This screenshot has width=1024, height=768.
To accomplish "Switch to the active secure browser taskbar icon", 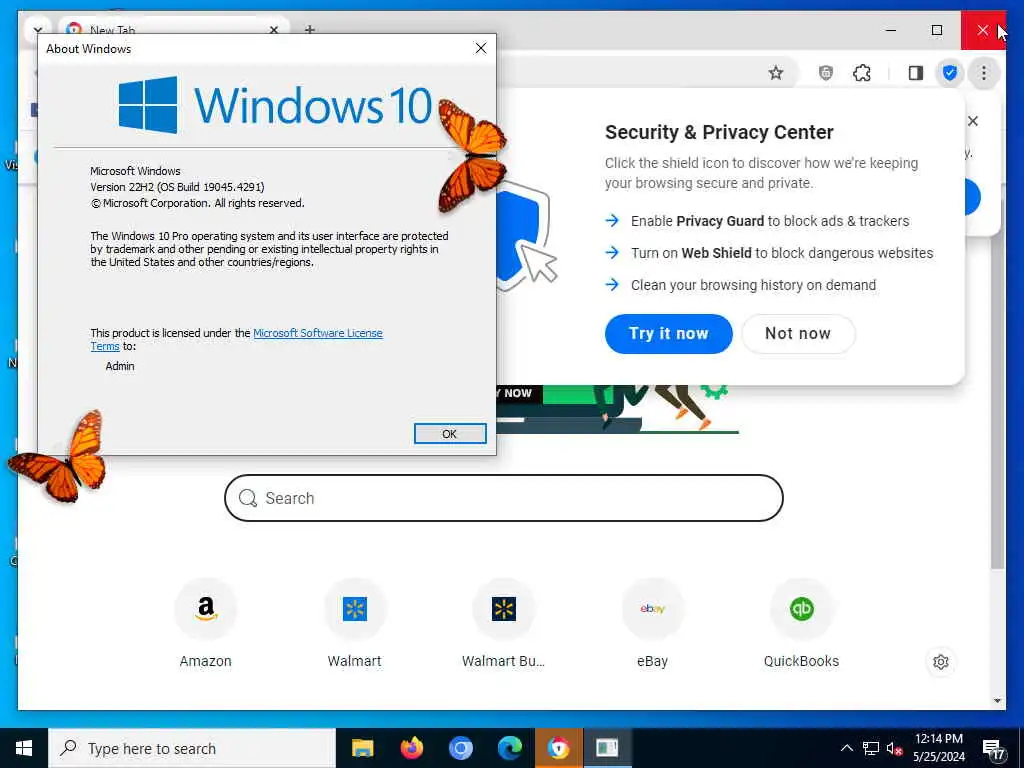I will click(558, 748).
